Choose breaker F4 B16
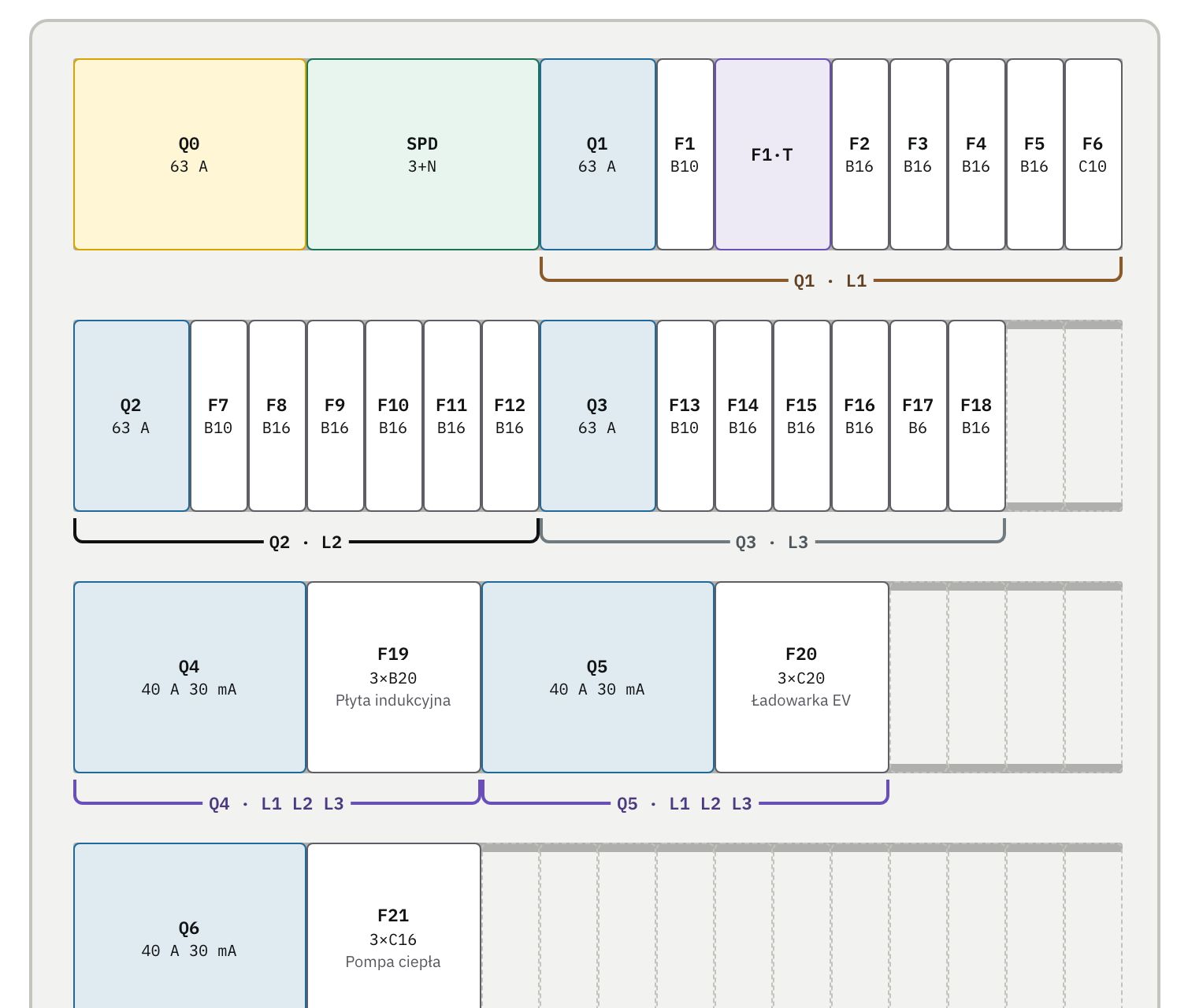The height and width of the screenshot is (1008, 1188). (x=977, y=154)
